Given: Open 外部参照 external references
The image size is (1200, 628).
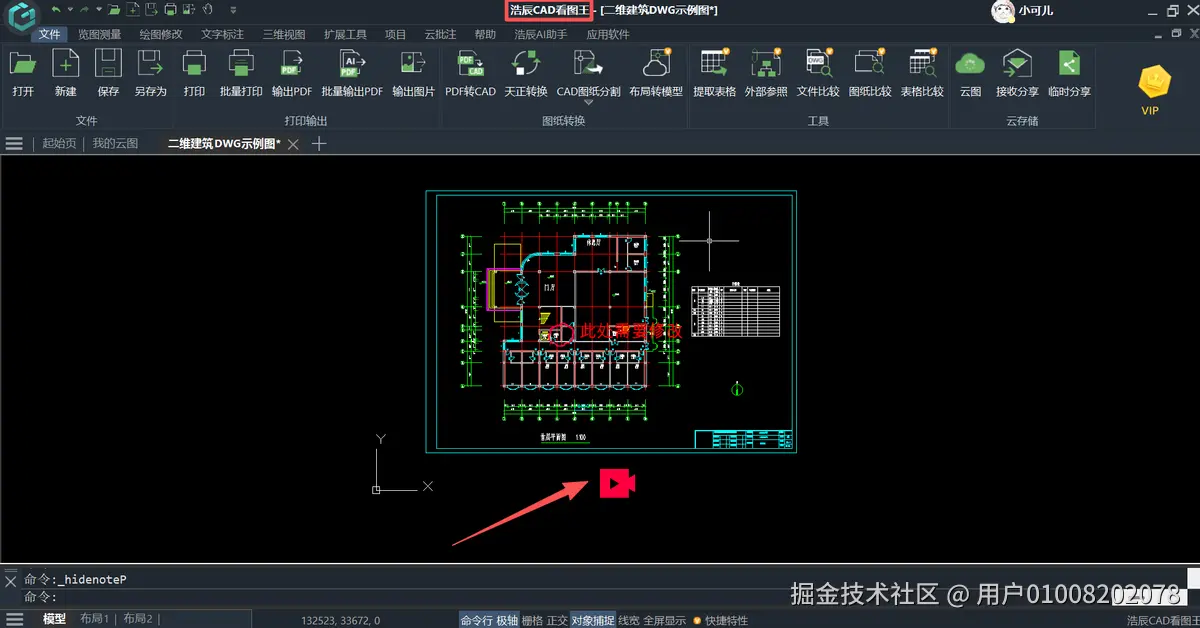Looking at the screenshot, I should [x=766, y=73].
